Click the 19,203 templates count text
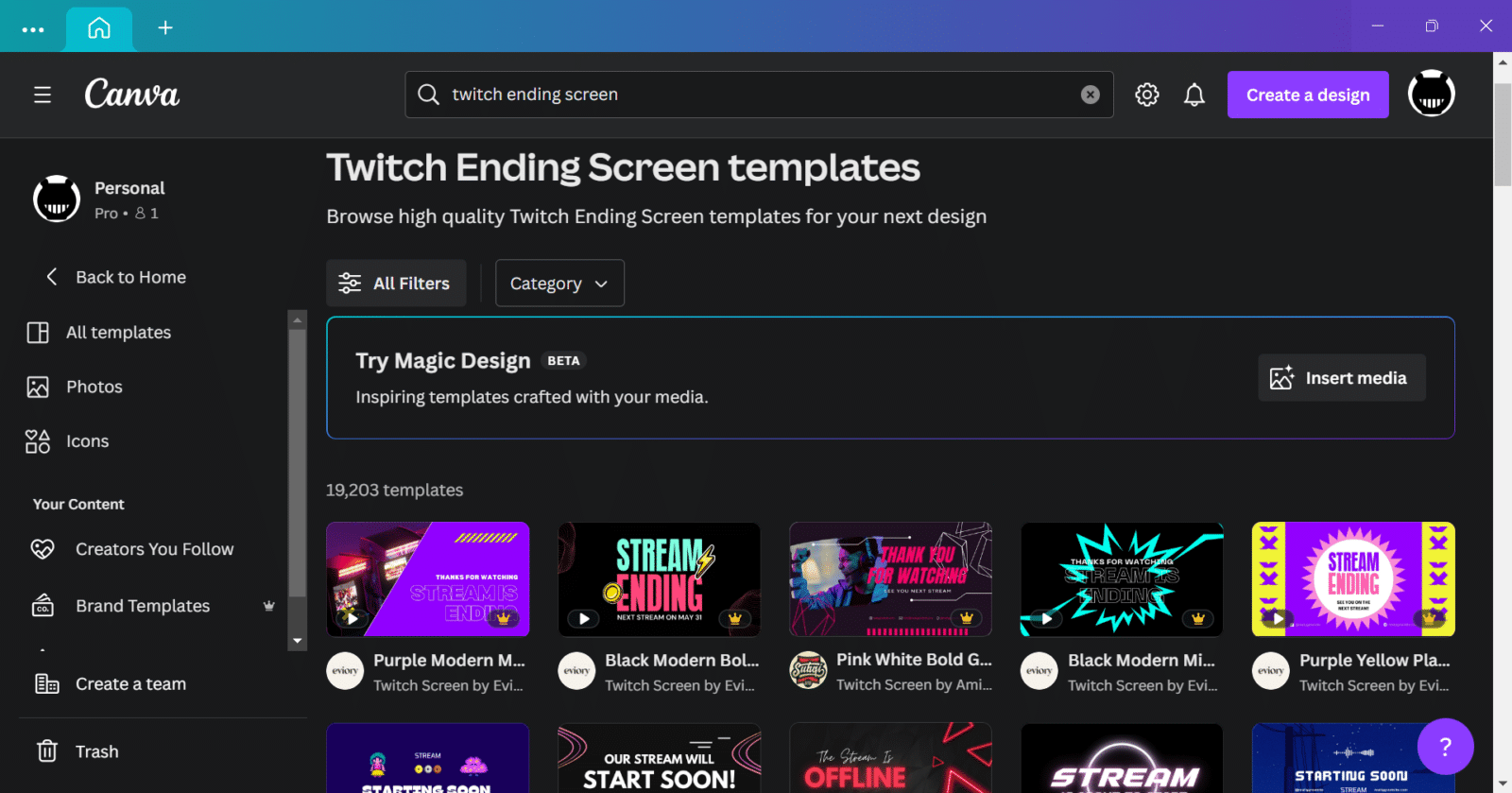The image size is (1512, 793). coord(394,490)
